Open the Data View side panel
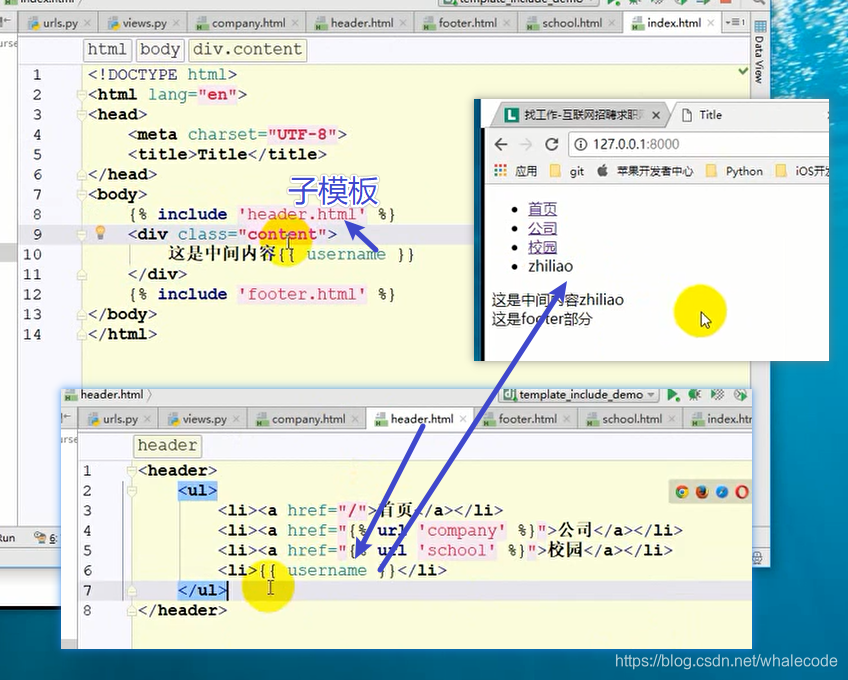 pyautogui.click(x=759, y=51)
